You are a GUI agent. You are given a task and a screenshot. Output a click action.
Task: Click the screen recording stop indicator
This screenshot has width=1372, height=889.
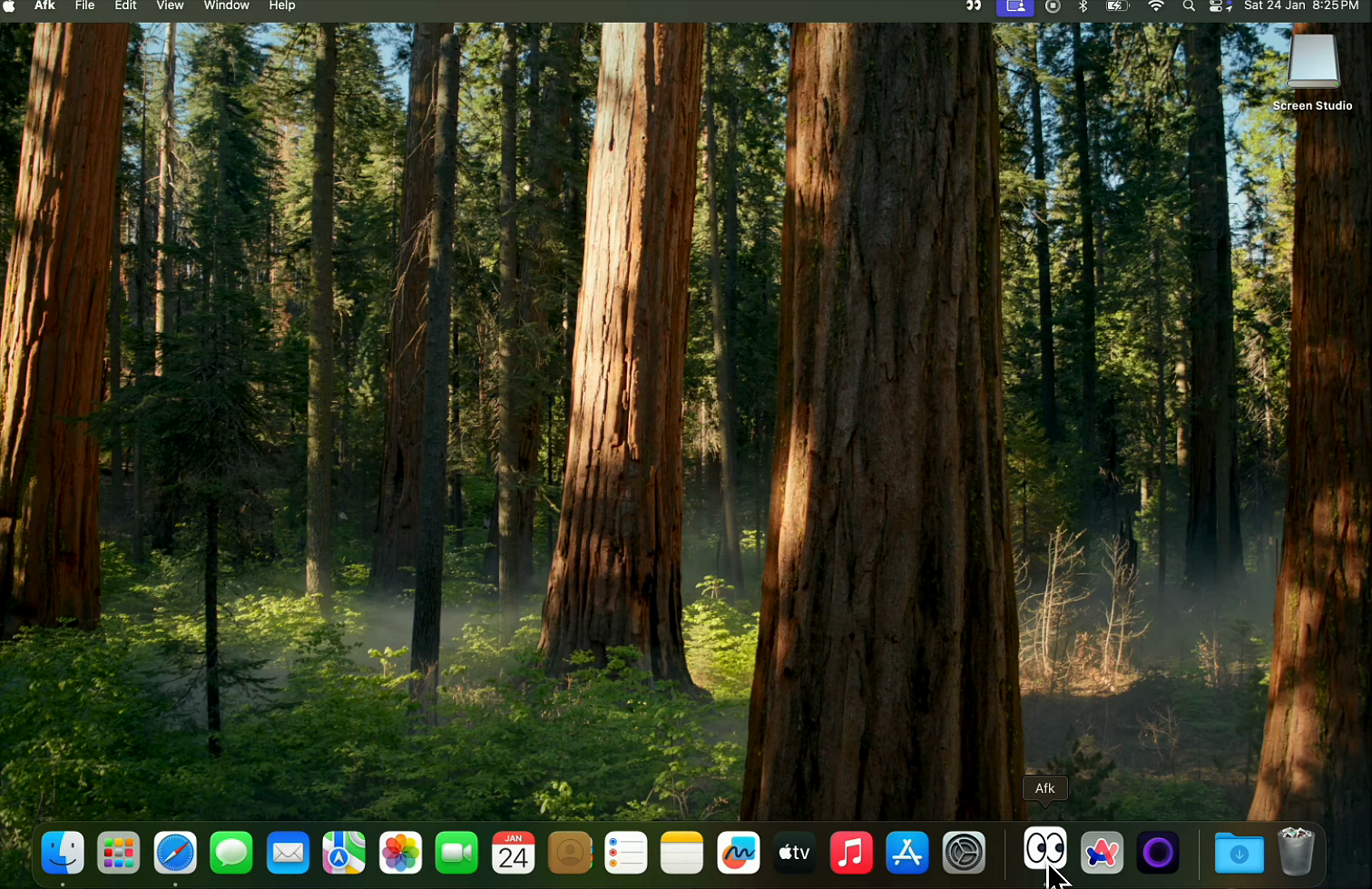[1053, 6]
